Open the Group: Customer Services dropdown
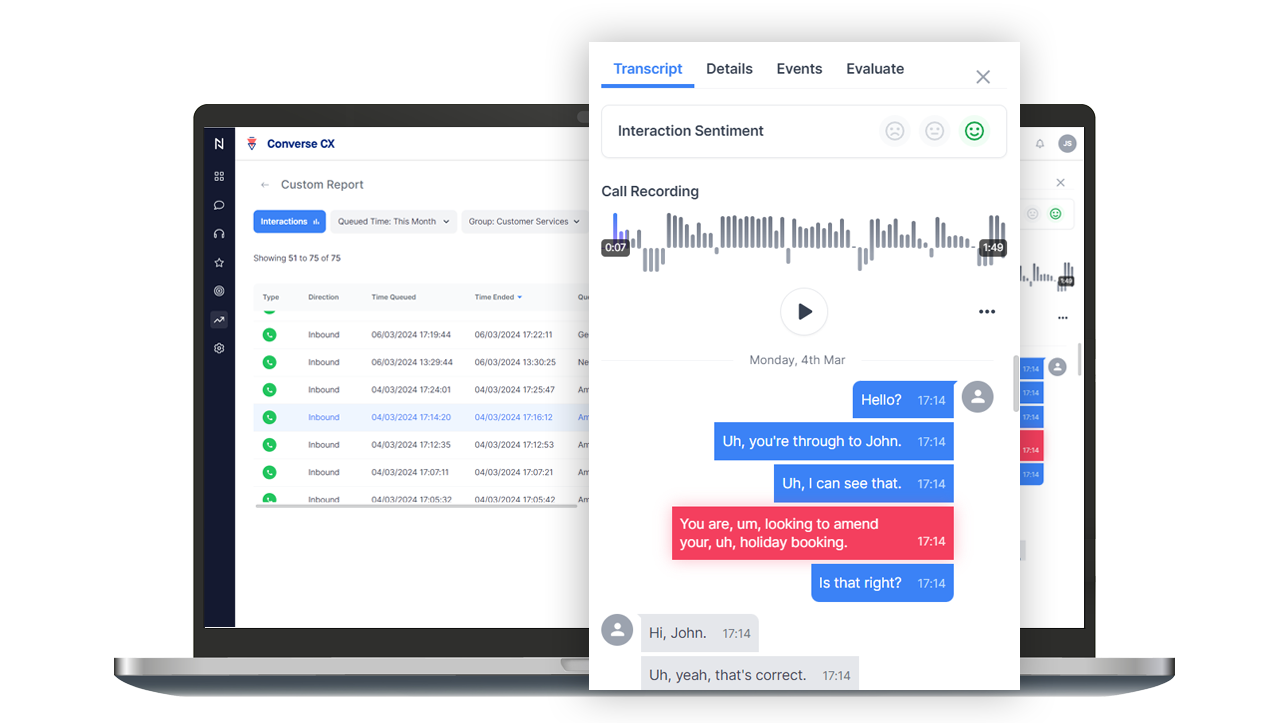The width and height of the screenshot is (1284, 723). pos(524,221)
